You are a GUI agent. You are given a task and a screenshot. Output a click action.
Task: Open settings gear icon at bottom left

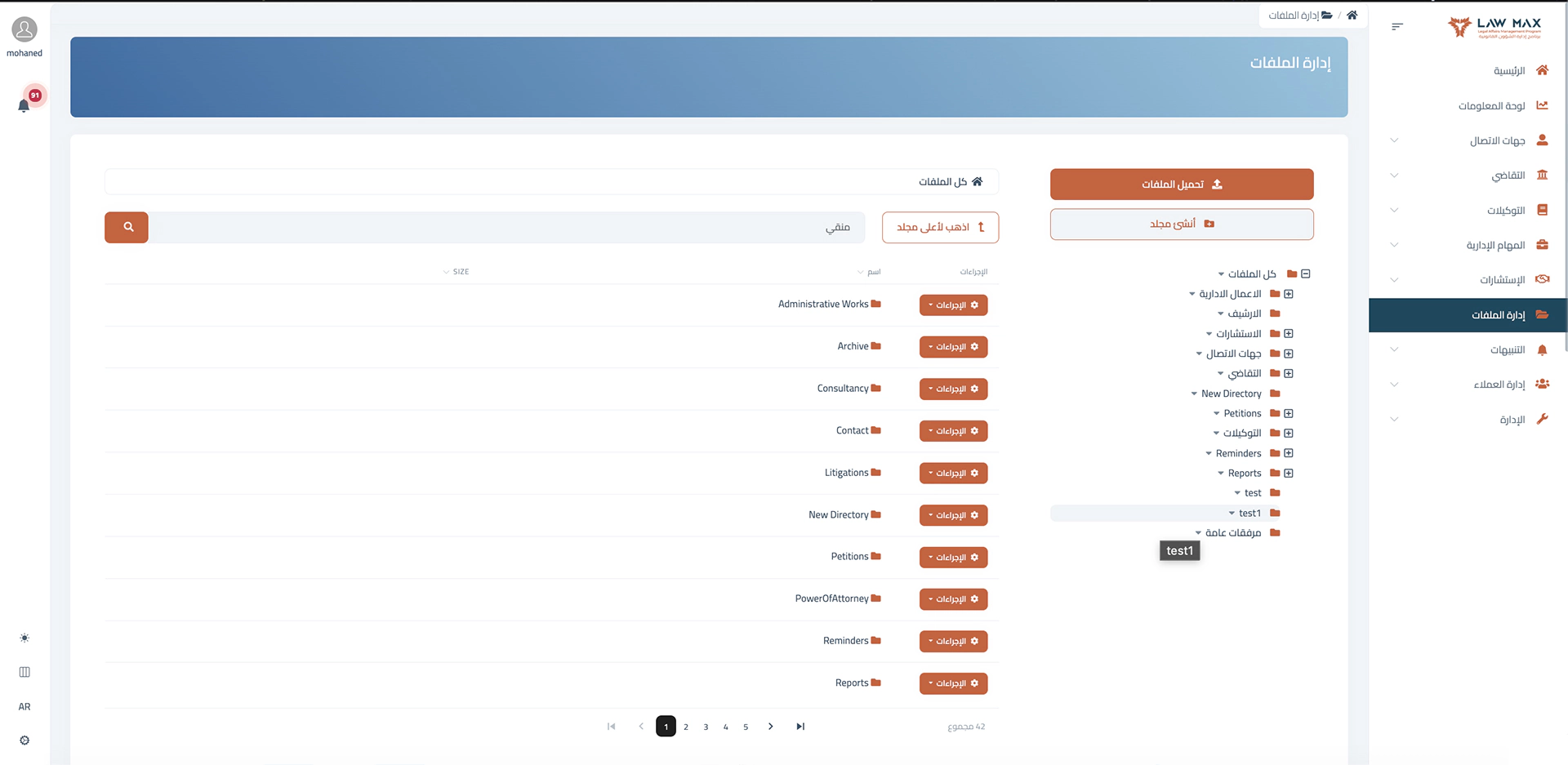(24, 741)
